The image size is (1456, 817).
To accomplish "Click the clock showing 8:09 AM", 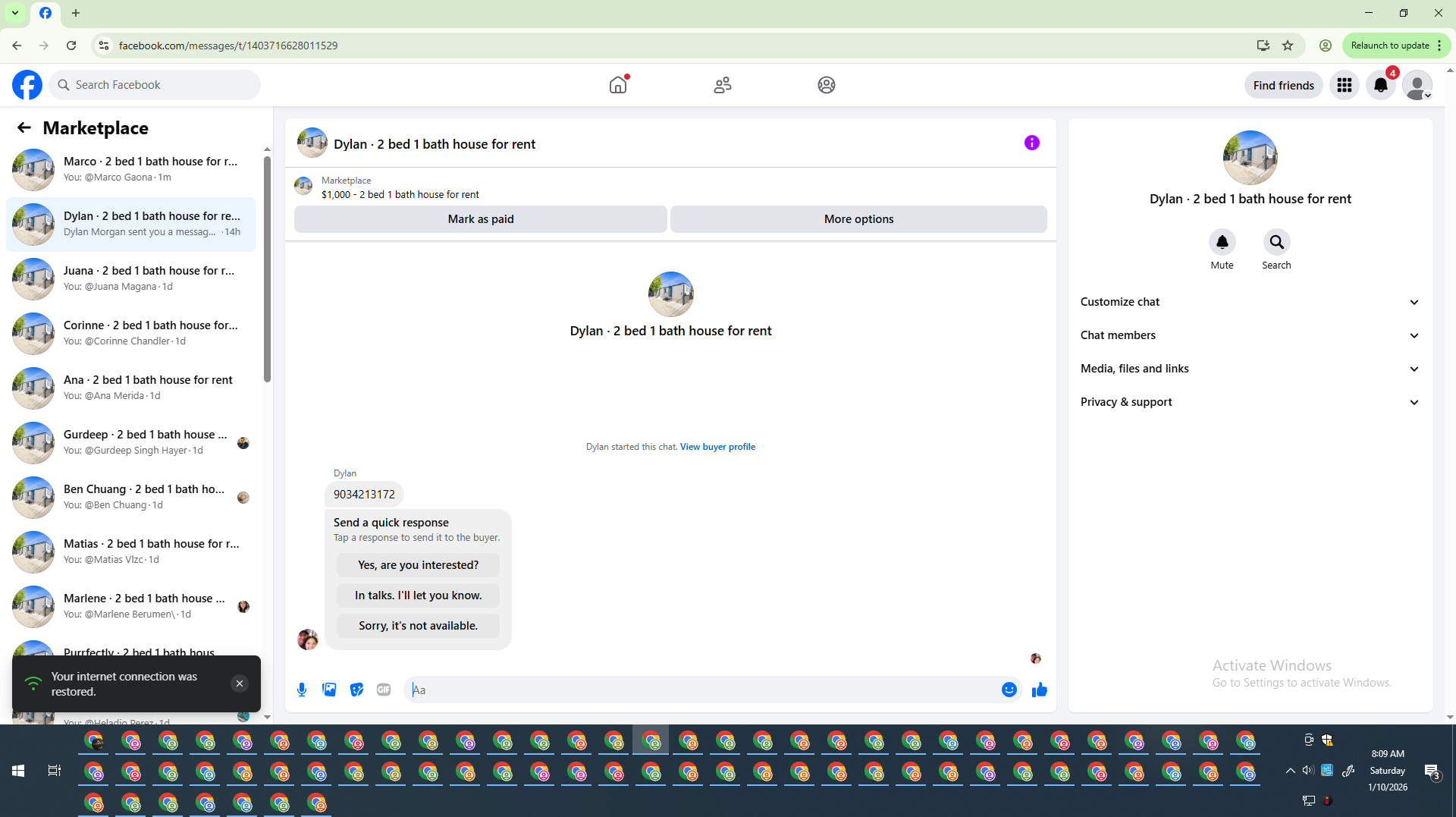I will click(1388, 754).
